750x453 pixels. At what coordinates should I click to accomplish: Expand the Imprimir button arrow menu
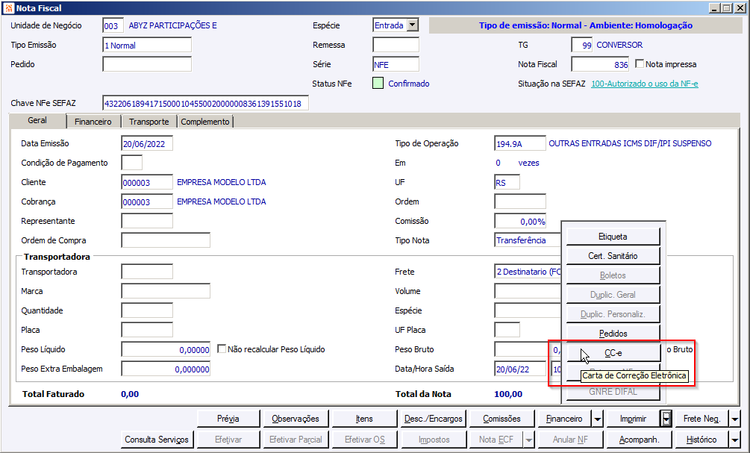click(666, 419)
